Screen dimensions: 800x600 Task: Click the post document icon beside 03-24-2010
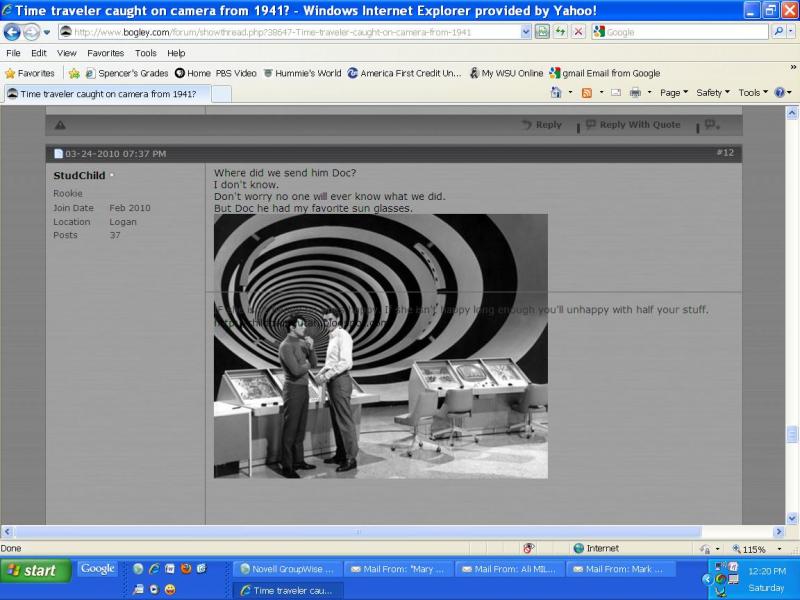pyautogui.click(x=58, y=154)
